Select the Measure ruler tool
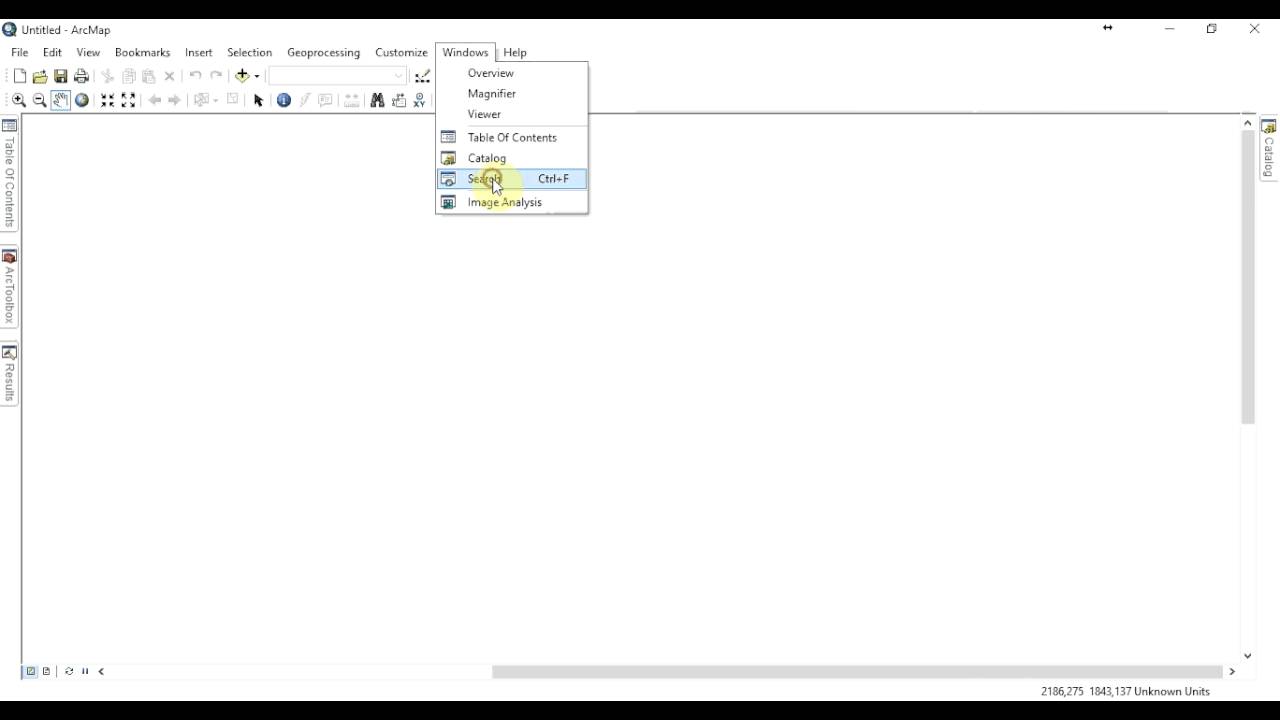 click(352, 100)
